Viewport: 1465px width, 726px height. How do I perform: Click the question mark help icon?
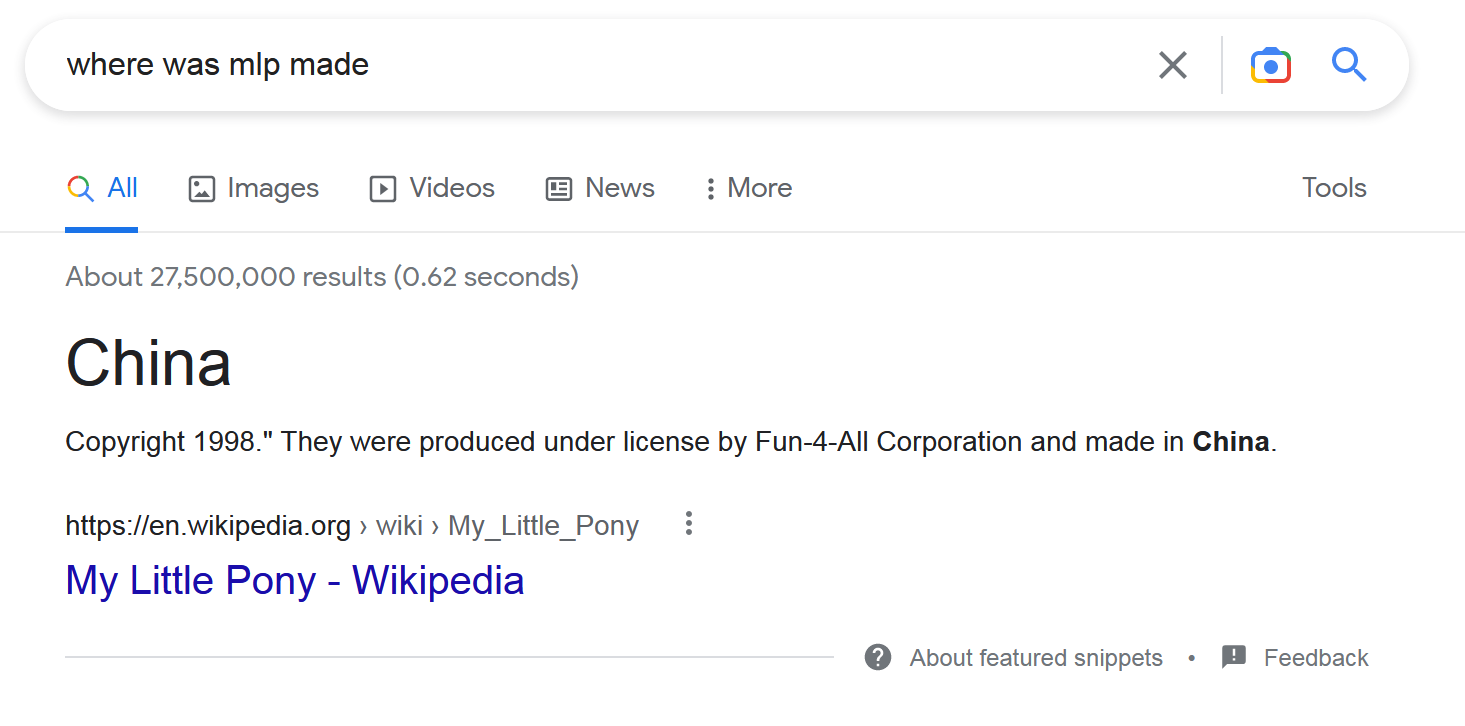coord(878,657)
